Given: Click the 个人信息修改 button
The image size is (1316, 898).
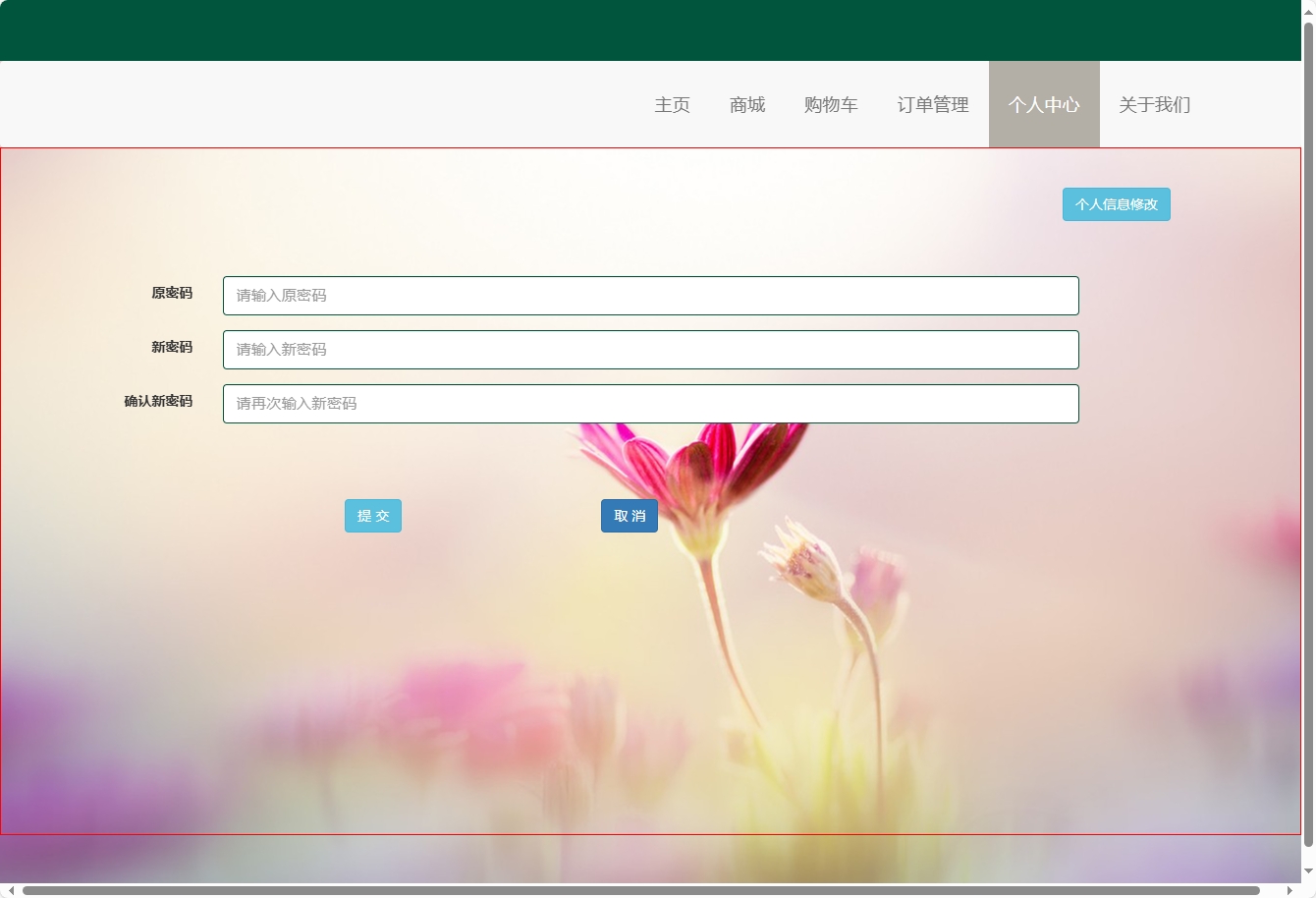Looking at the screenshot, I should coord(1116,204).
